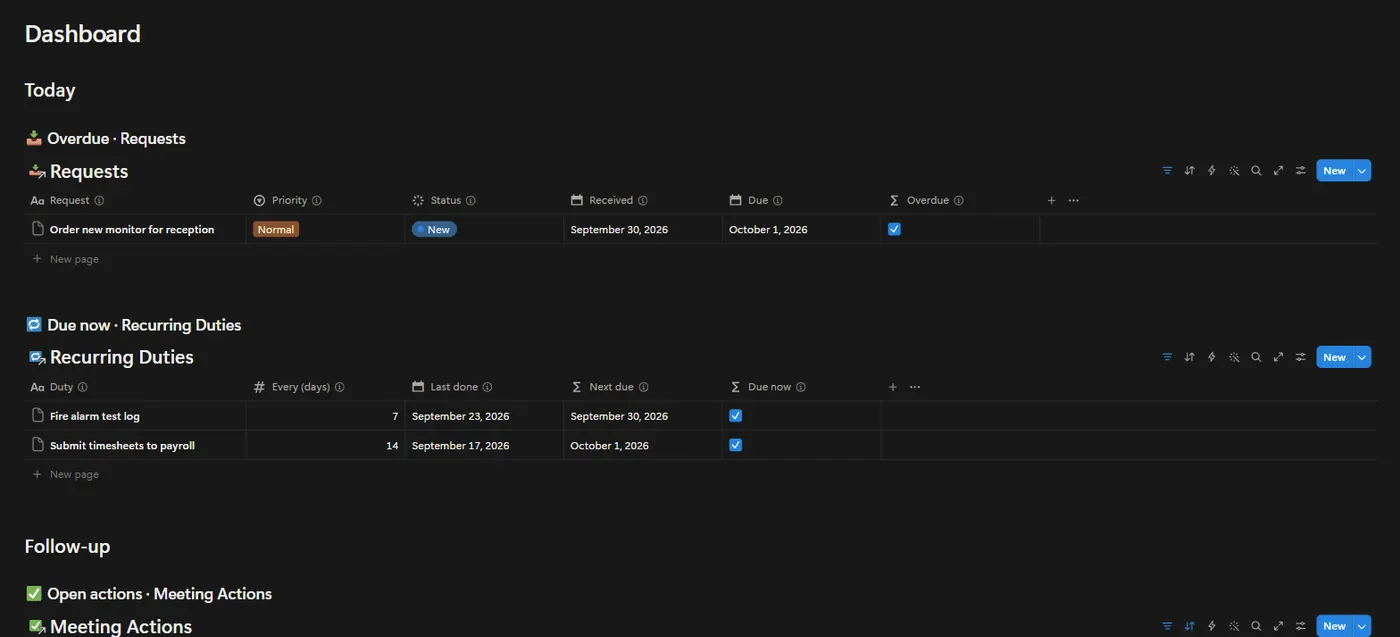Open the Received column header menu

pyautogui.click(x=610, y=200)
